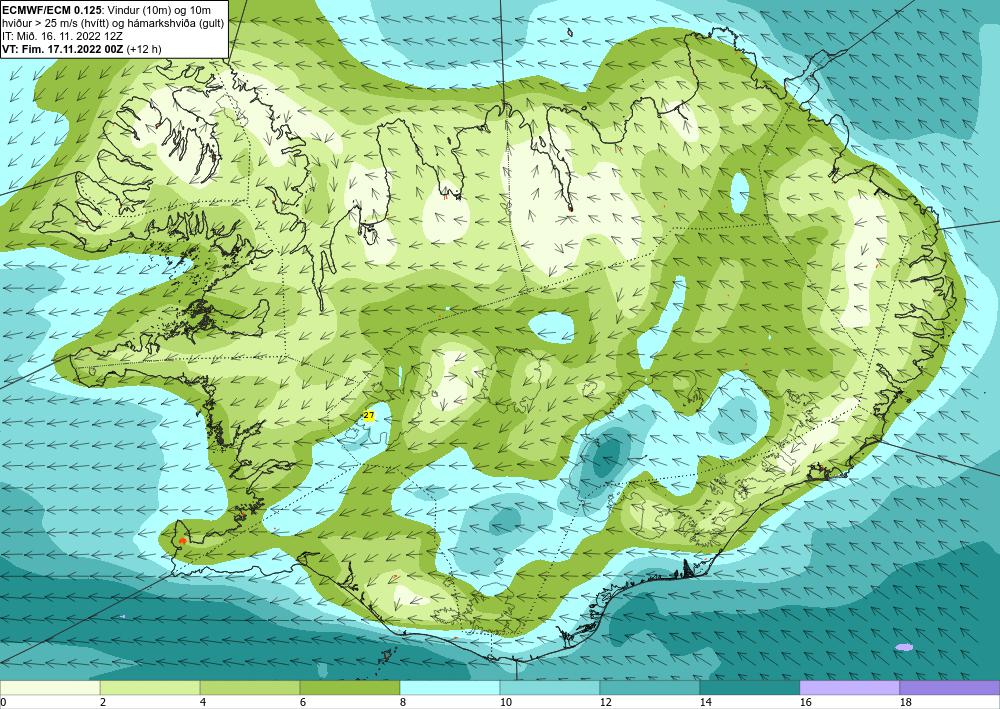Image resolution: width=1000 pixels, height=709 pixels.
Task: Click the legend scale label '10'
Action: 506,703
